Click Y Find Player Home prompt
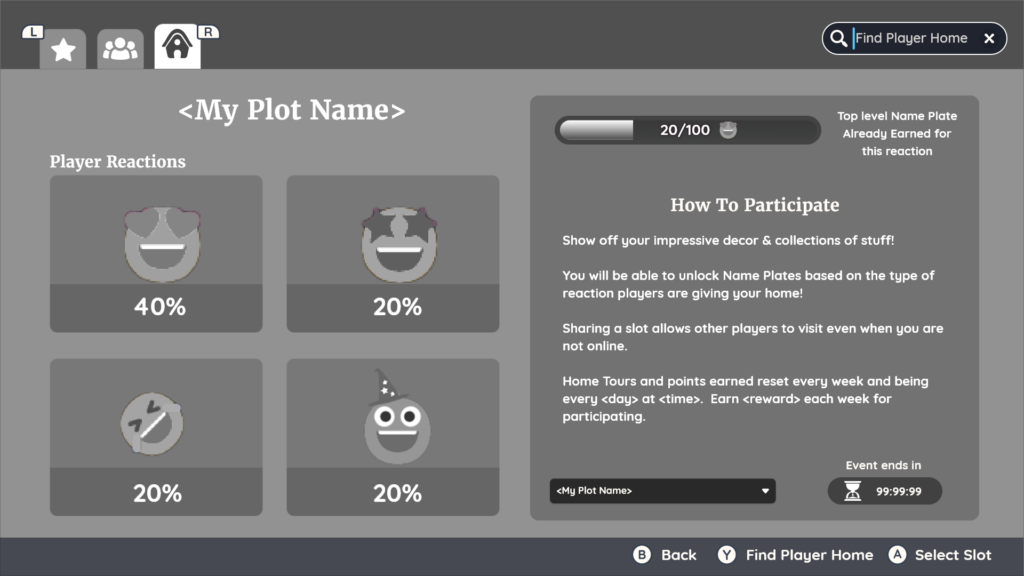Image resolution: width=1024 pixels, height=576 pixels. [x=795, y=555]
